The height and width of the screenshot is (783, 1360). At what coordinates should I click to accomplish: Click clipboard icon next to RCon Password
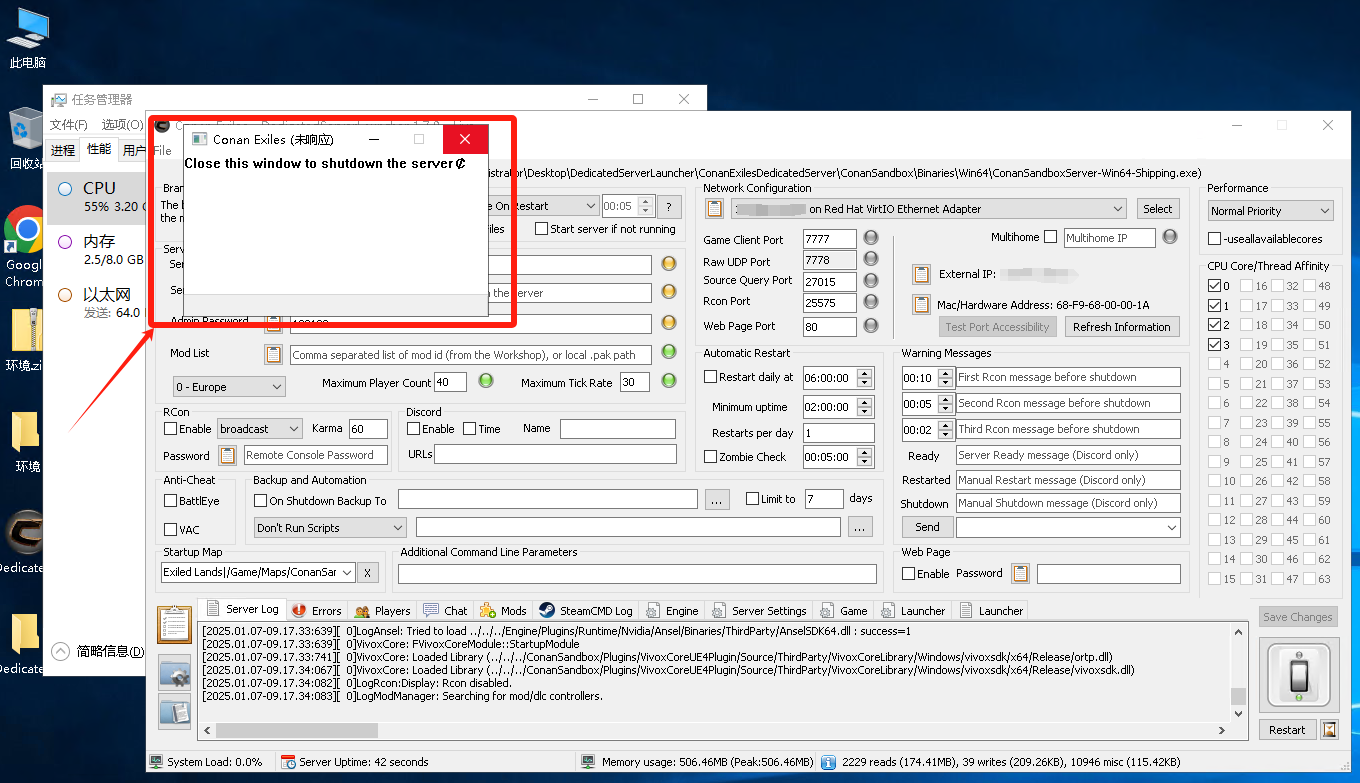tap(228, 455)
